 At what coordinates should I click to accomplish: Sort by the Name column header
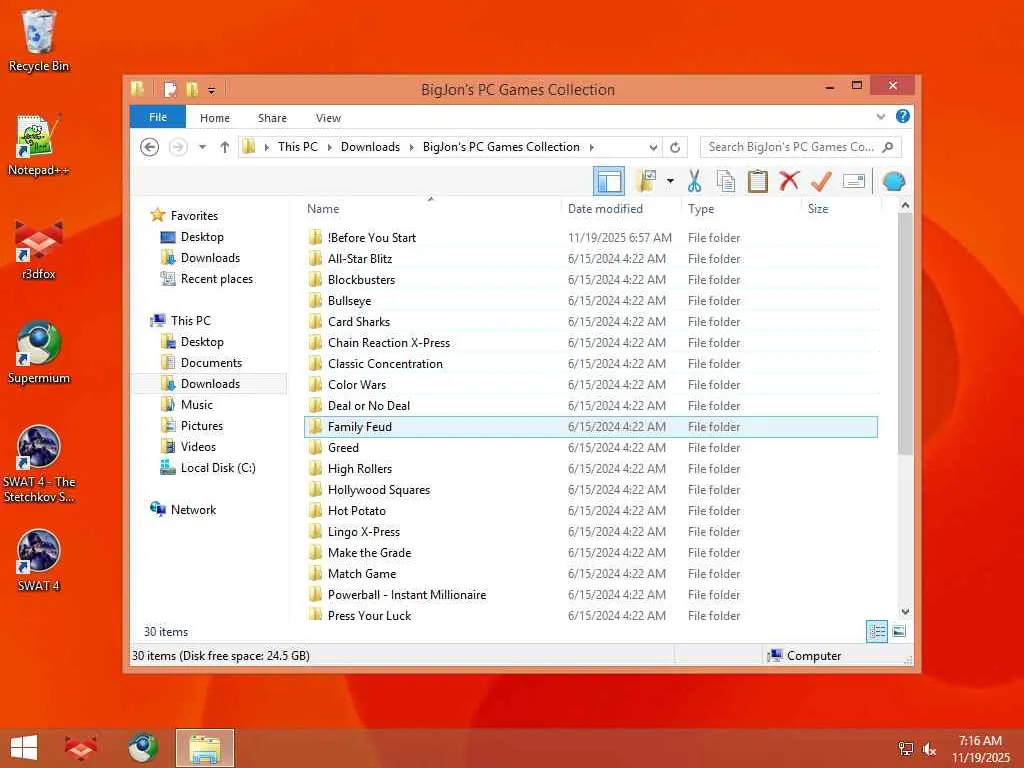click(x=431, y=209)
